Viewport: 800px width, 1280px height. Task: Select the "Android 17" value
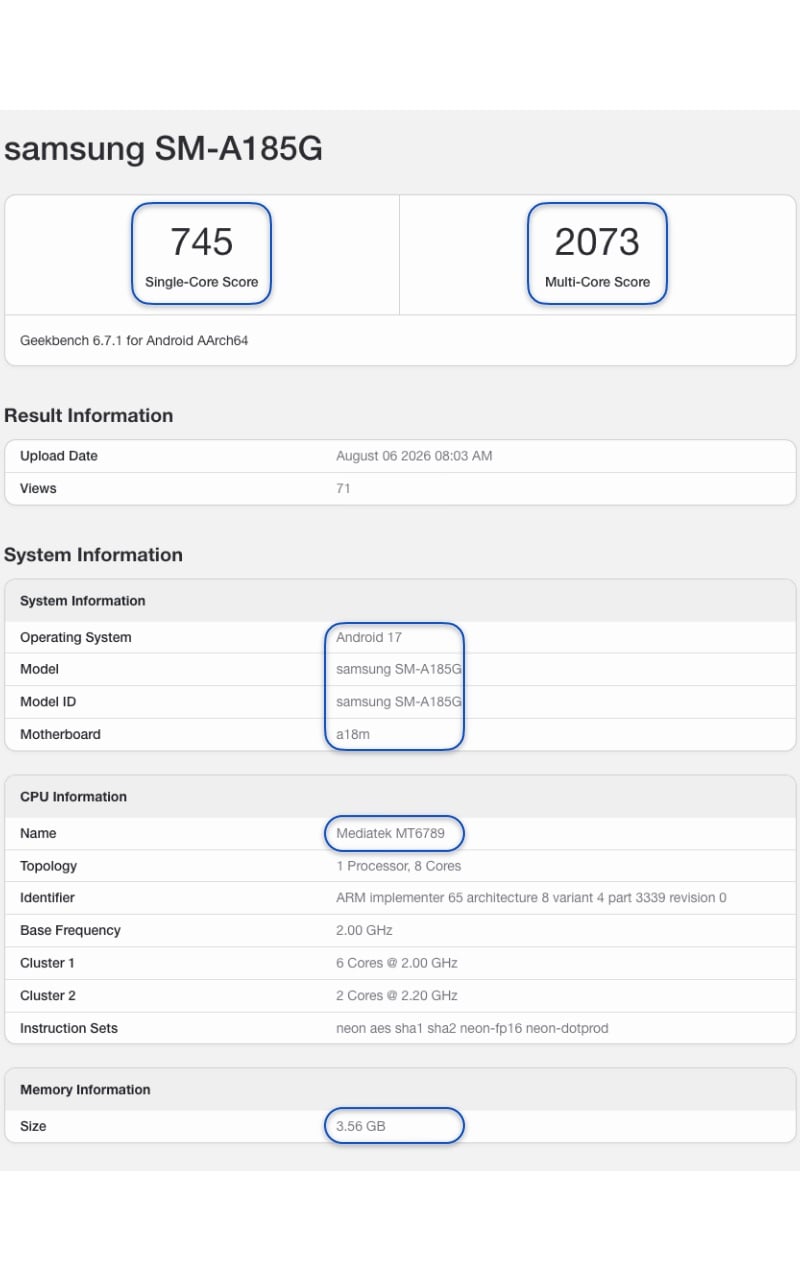369,638
